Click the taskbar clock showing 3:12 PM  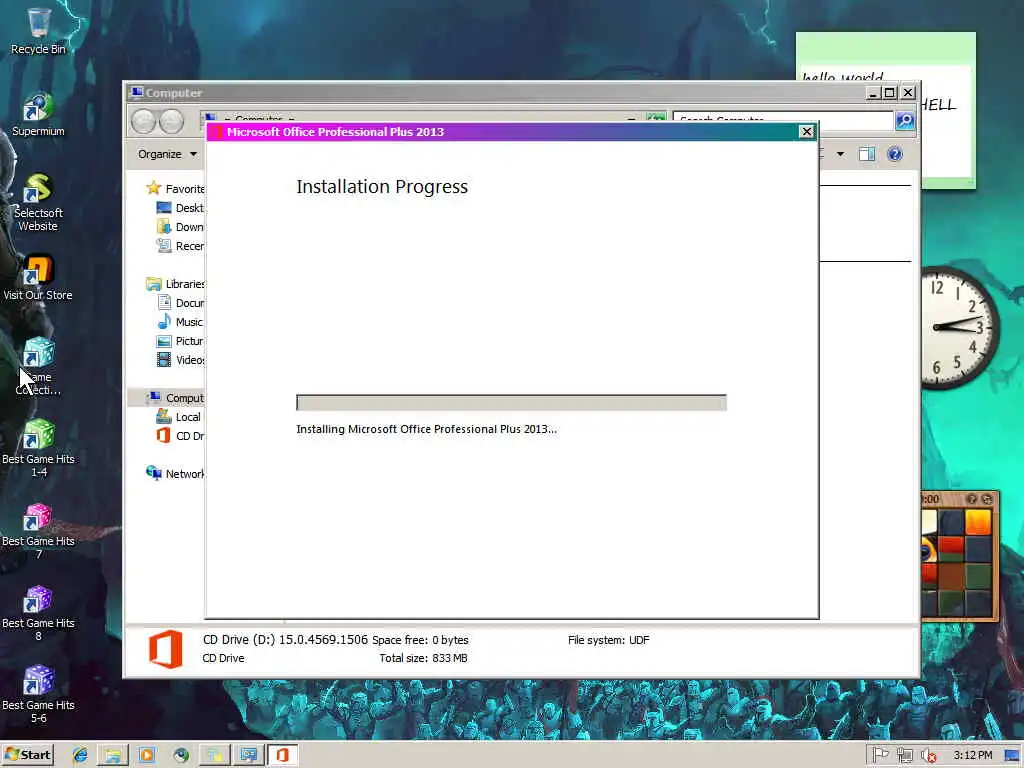(972, 755)
